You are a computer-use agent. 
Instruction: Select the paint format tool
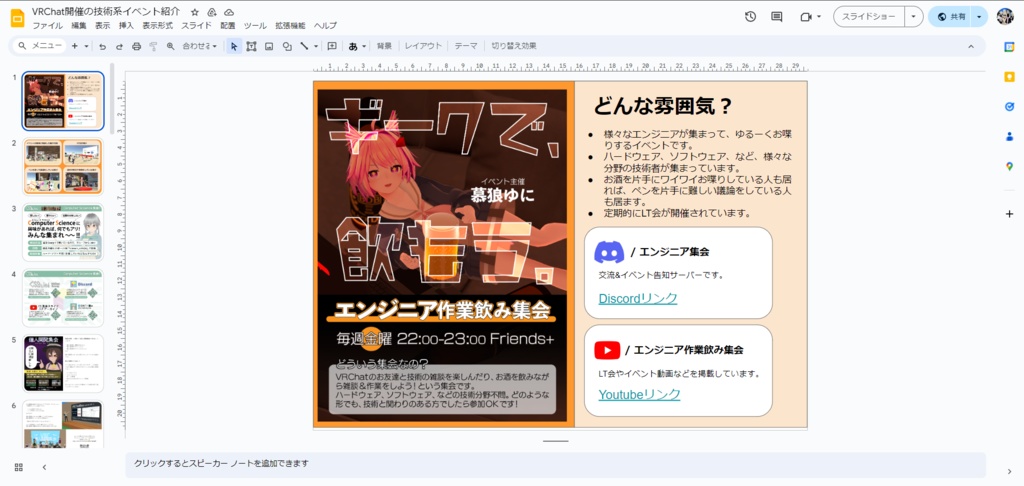[x=153, y=46]
